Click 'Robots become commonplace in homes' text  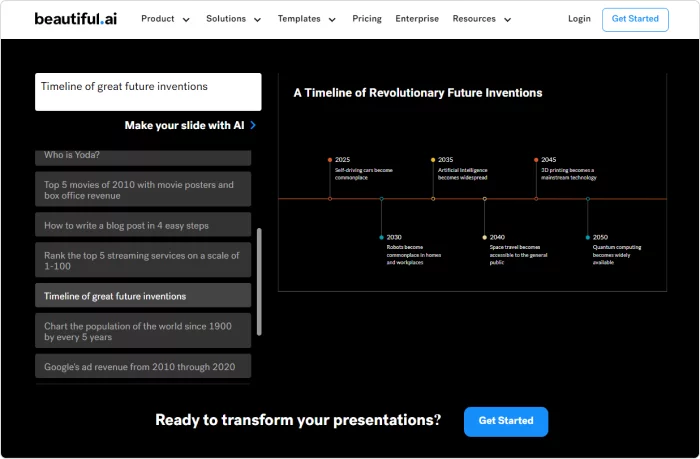coord(414,255)
